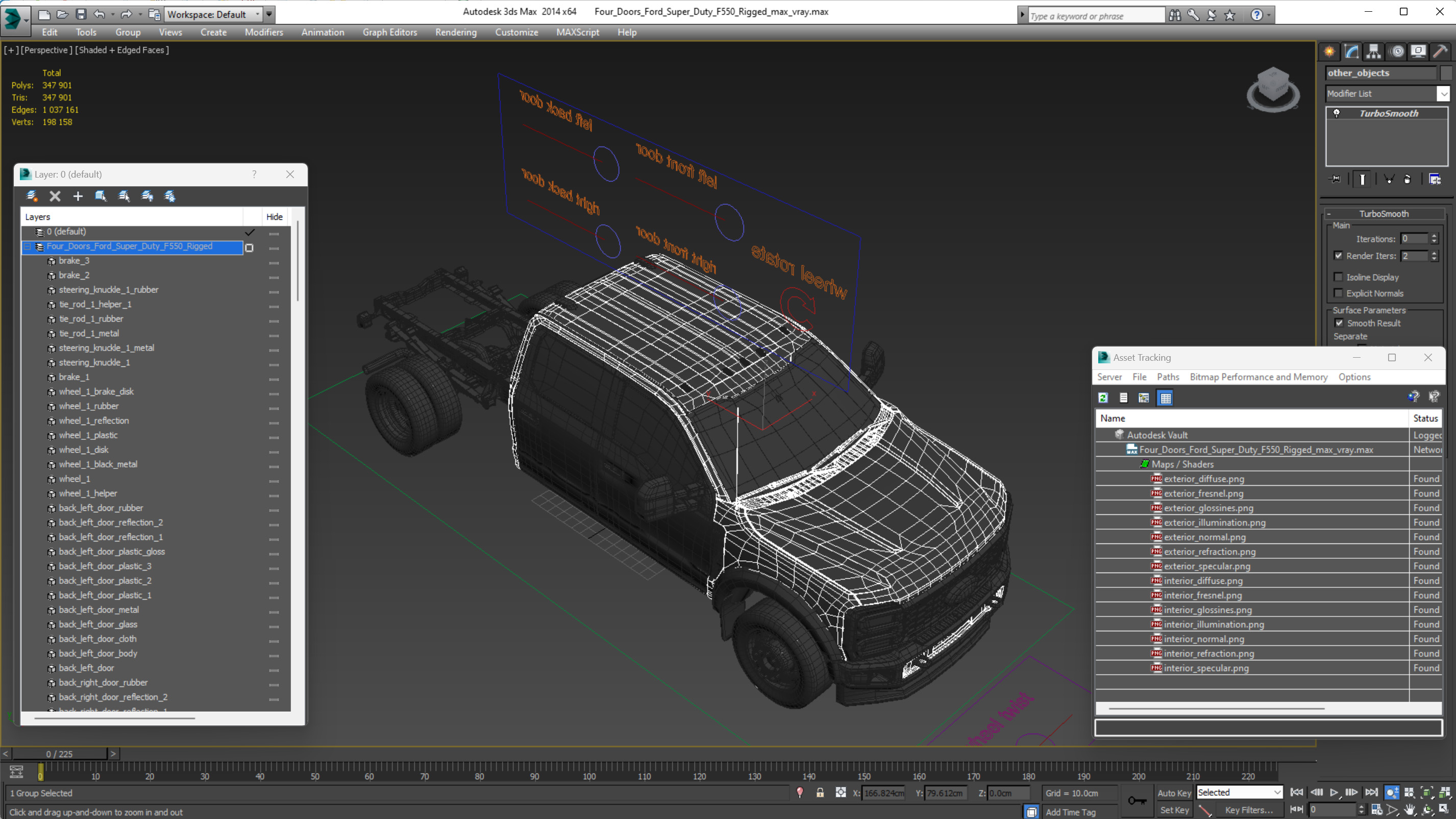
Task: Toggle TurboSmooth modifier lightbulb
Action: coord(1337,113)
